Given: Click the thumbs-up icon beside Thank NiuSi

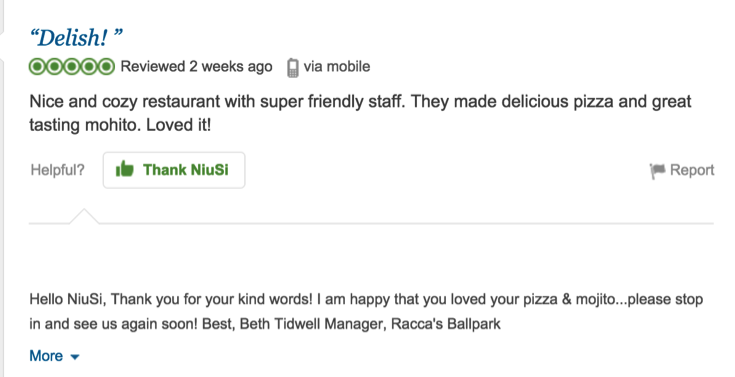Looking at the screenshot, I should point(125,169).
